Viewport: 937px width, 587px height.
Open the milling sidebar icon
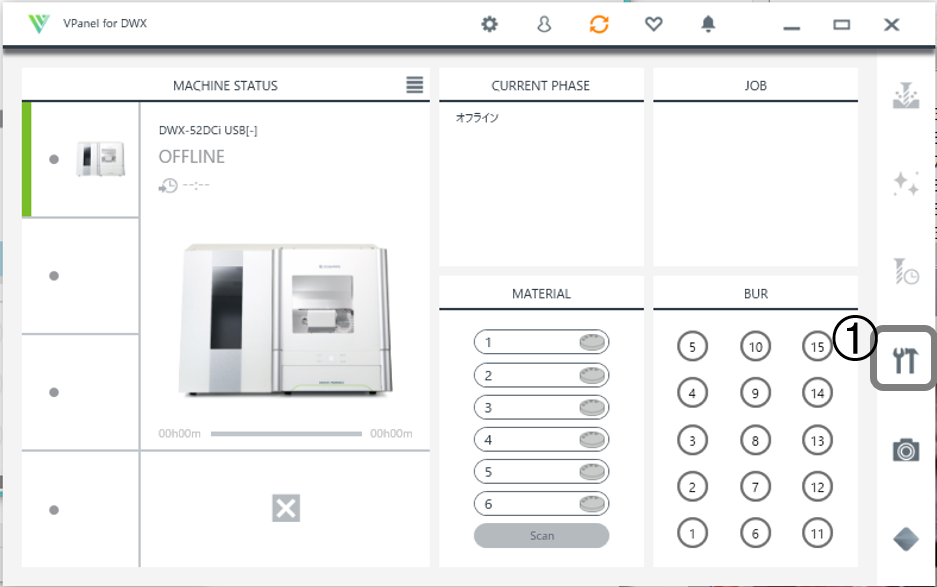click(906, 96)
